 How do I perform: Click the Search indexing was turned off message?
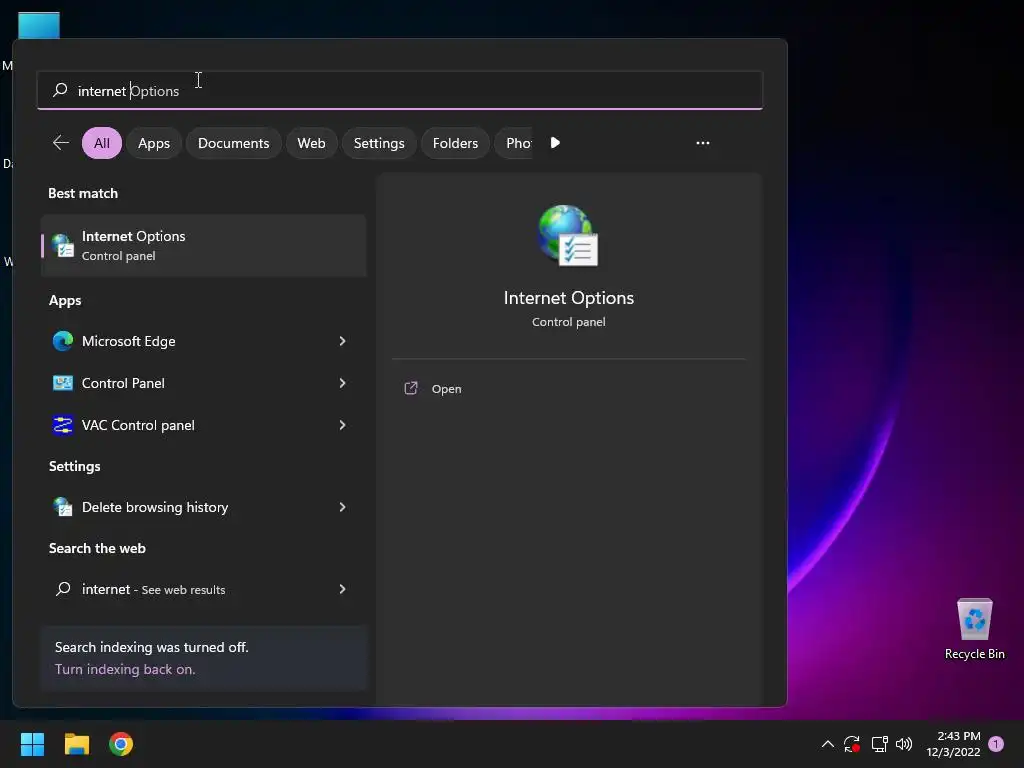coord(152,647)
